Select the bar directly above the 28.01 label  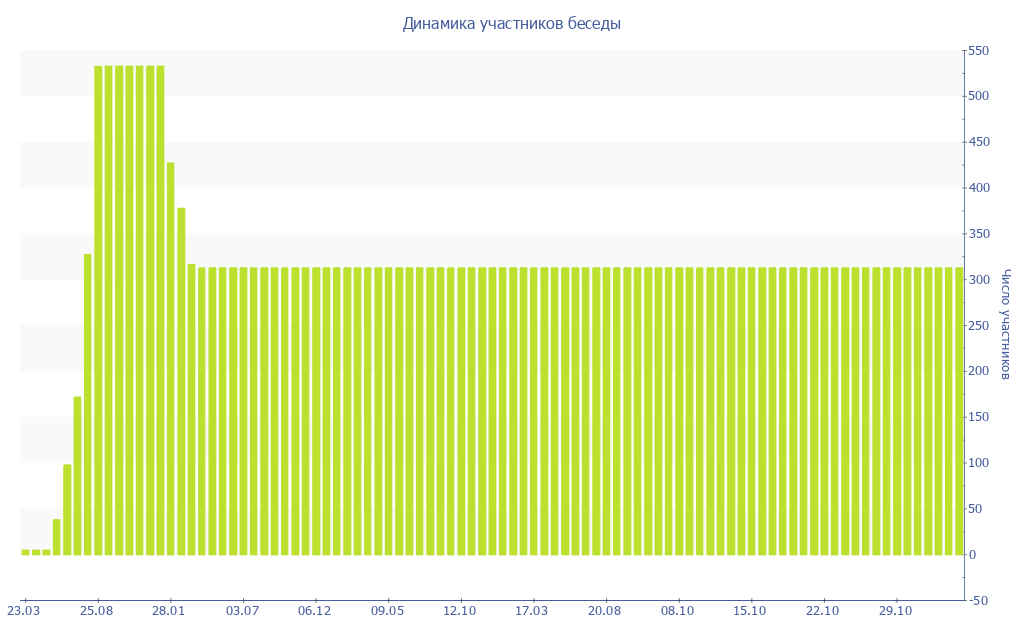(x=171, y=358)
